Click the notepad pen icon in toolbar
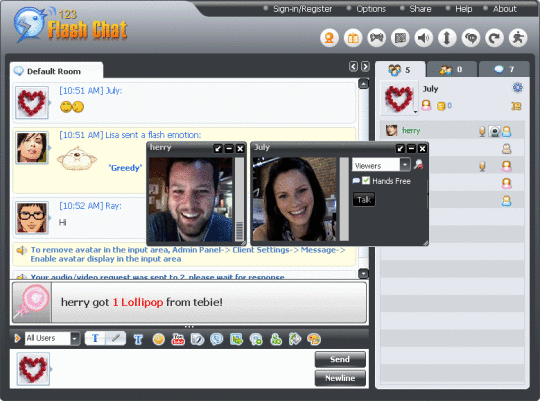Image resolution: width=540 pixels, height=401 pixels. pyautogui.click(x=197, y=339)
